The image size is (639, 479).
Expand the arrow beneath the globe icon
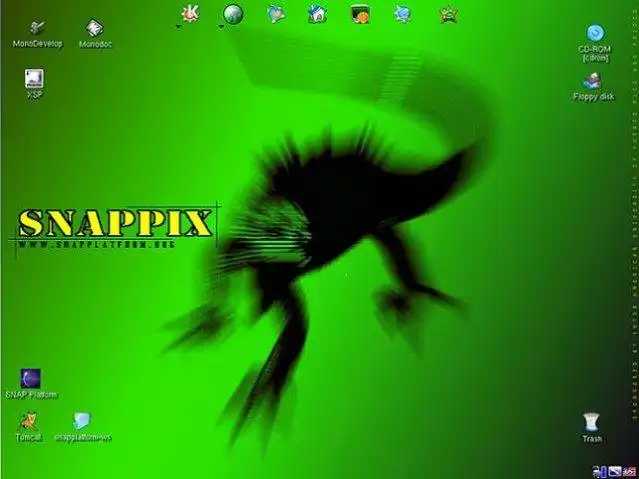[221, 27]
